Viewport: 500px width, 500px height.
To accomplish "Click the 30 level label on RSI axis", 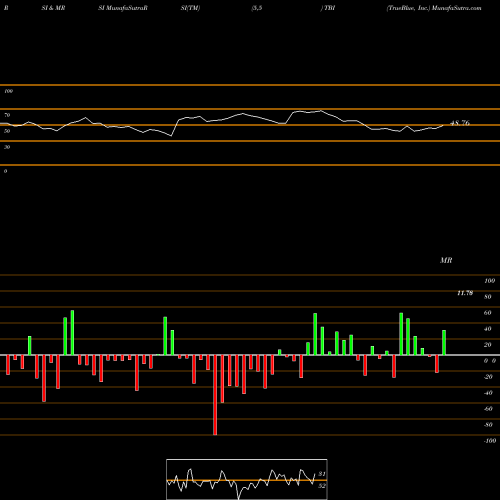I will 7,147.
